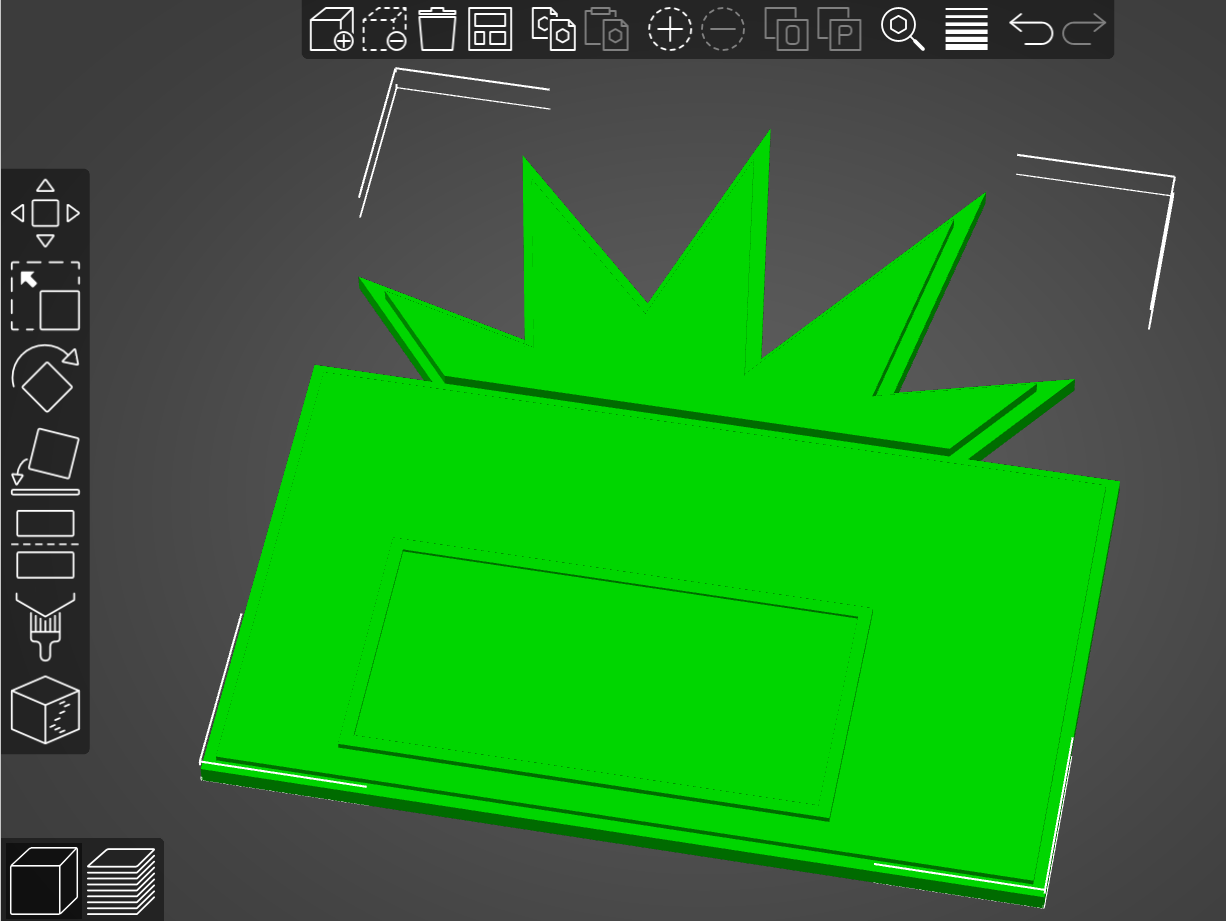This screenshot has width=1226, height=921.
Task: Open variable layer height tool
Action: click(966, 29)
